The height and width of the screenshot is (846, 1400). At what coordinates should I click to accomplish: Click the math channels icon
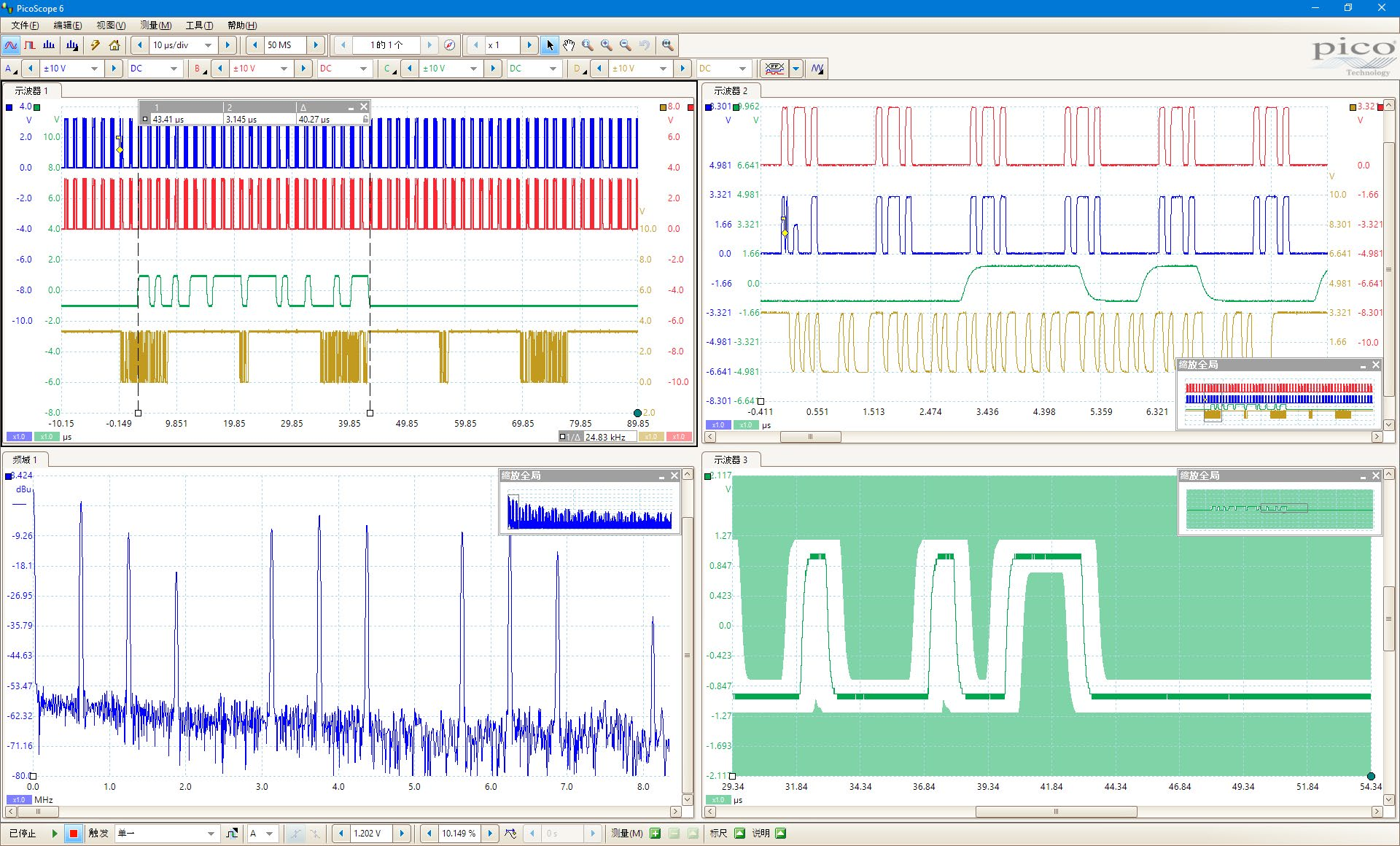click(x=817, y=69)
